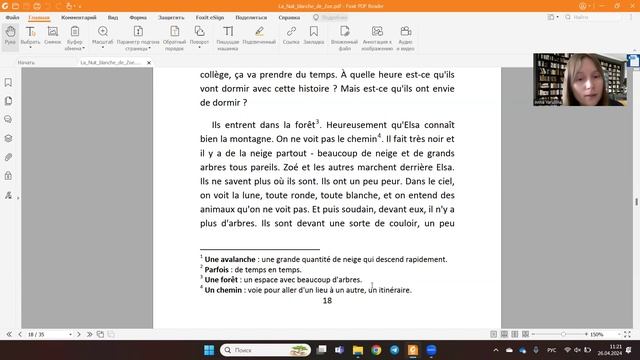Expand the Select (Выбрать) tool dropdown arrow
The image size is (640, 360).
30,48
